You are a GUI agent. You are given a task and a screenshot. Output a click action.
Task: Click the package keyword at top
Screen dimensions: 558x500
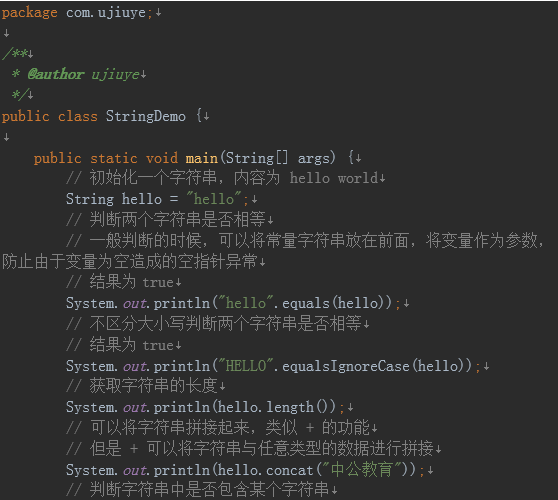point(30,13)
